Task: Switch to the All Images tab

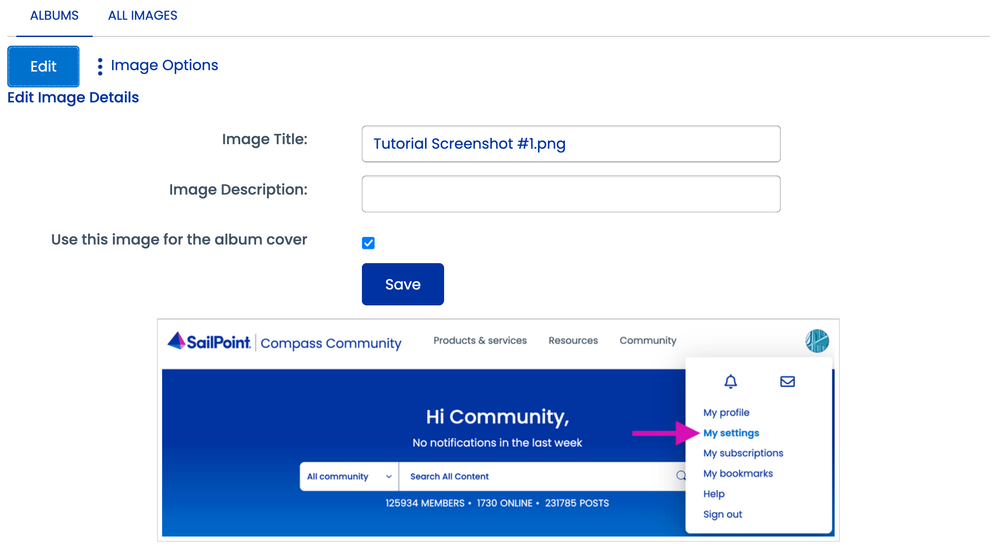Action: click(143, 16)
